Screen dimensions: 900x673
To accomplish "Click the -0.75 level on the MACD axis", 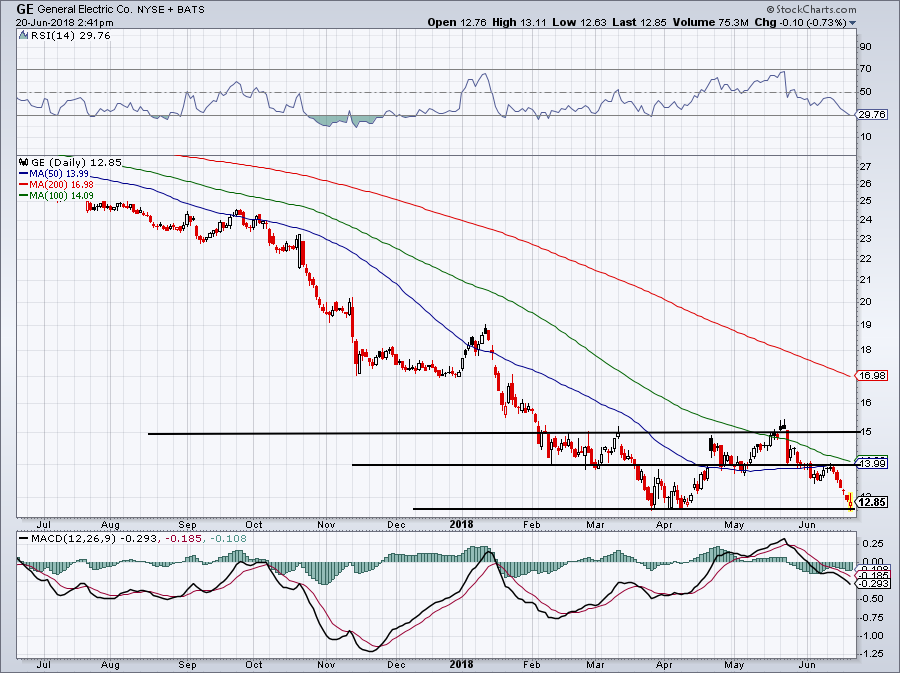I will point(871,617).
